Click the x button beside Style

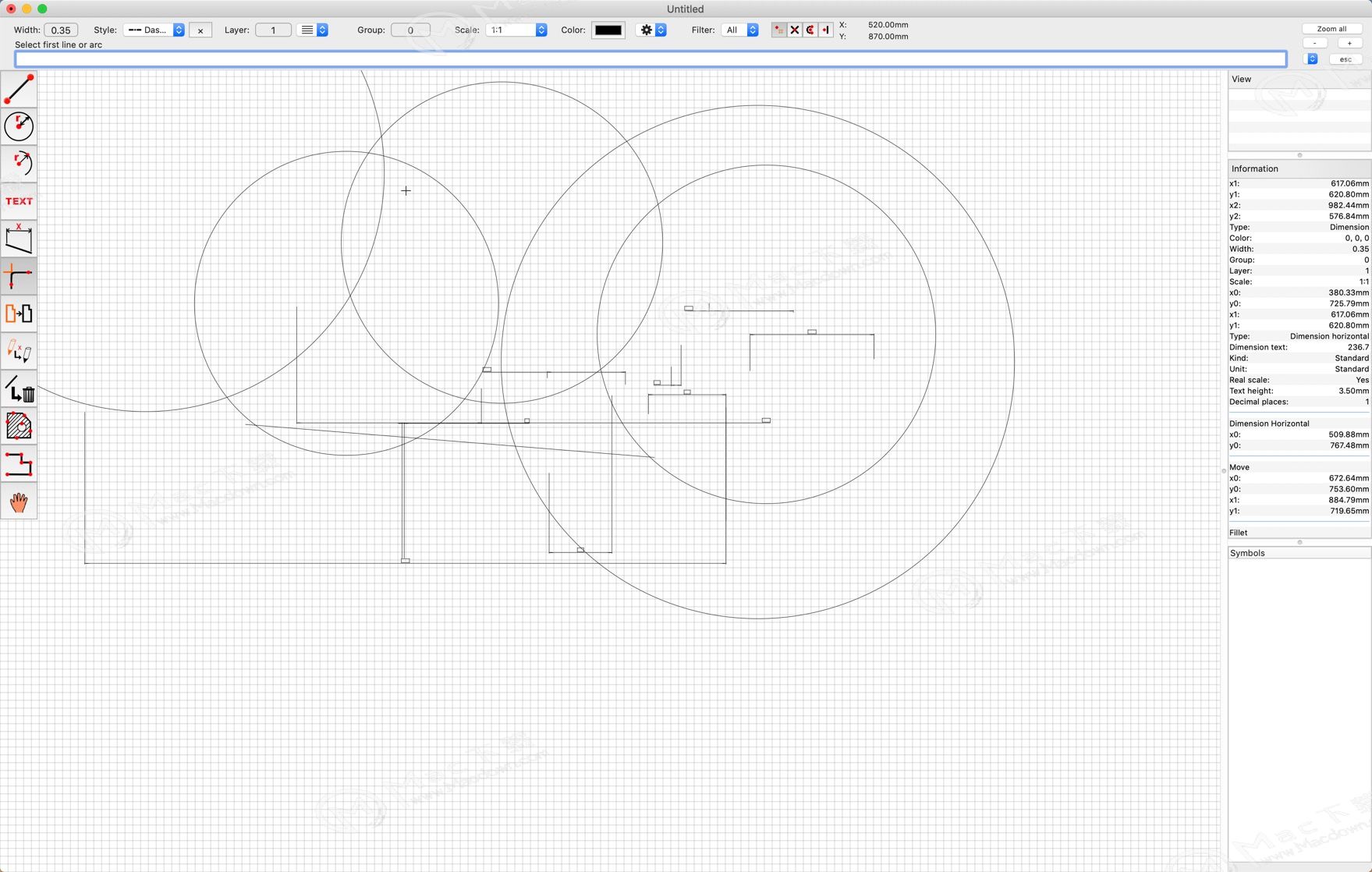coord(200,30)
